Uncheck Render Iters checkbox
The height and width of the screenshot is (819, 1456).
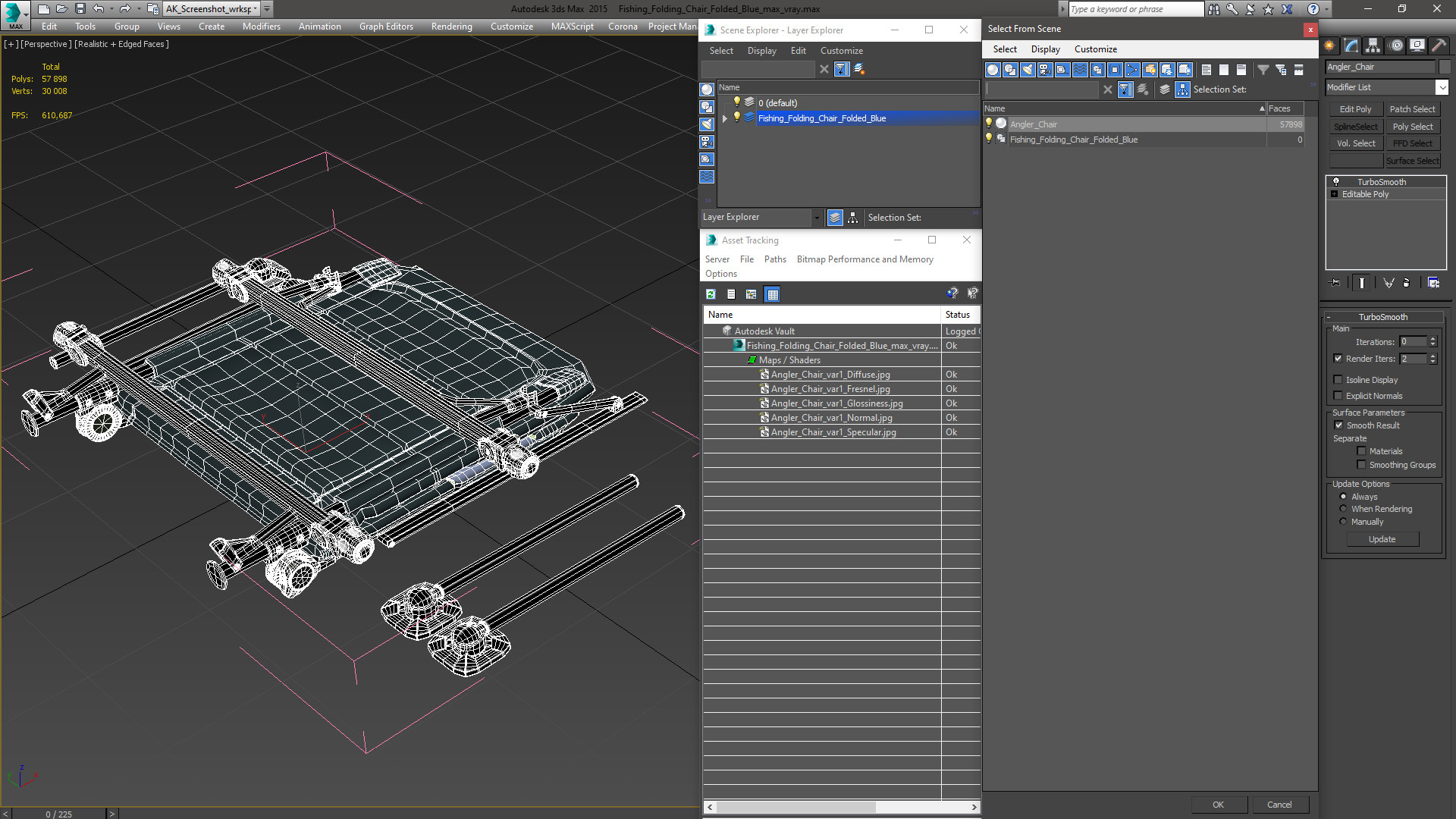pyautogui.click(x=1338, y=359)
